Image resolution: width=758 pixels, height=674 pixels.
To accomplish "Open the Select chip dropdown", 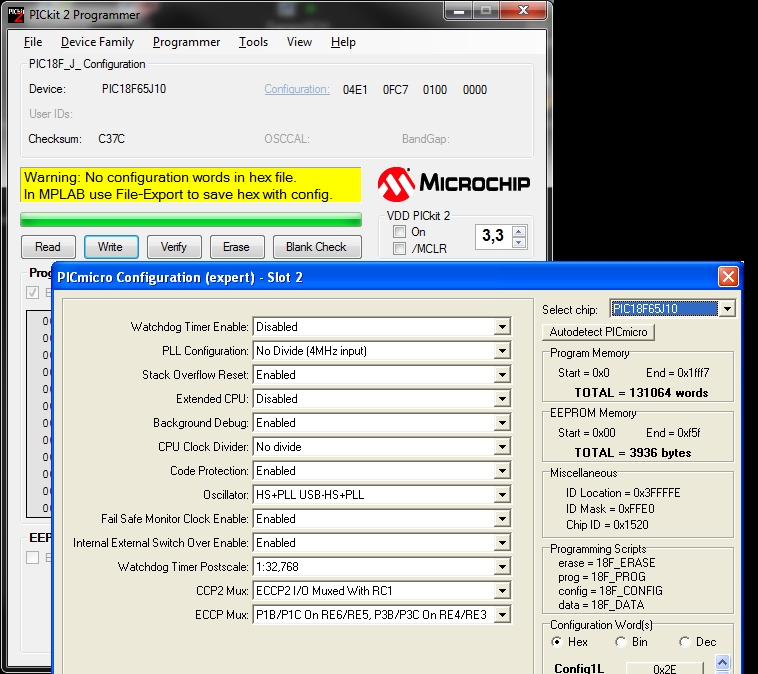I will pyautogui.click(x=727, y=308).
